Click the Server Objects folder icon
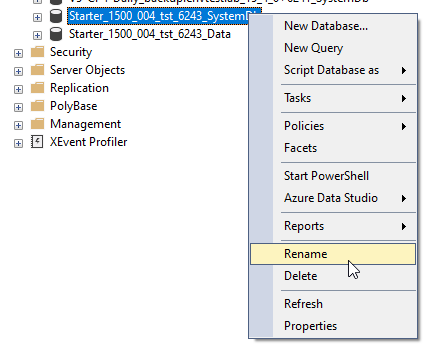Image resolution: width=435 pixels, height=361 pixels. pyautogui.click(x=37, y=70)
